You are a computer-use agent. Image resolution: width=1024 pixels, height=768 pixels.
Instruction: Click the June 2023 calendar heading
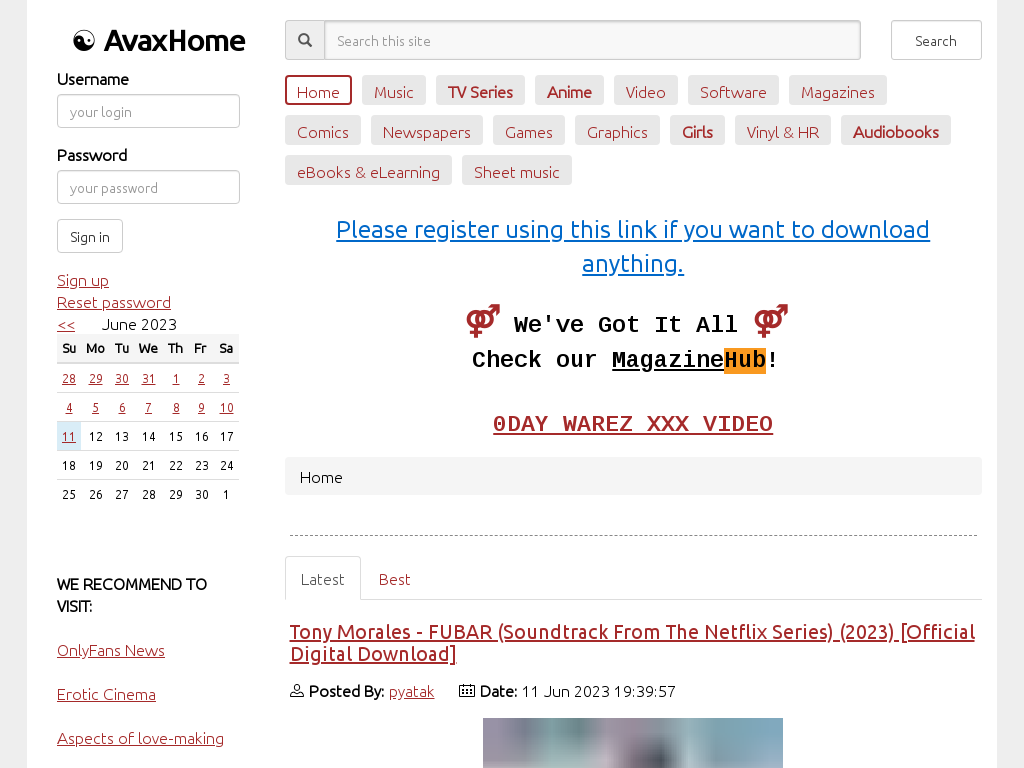pos(139,325)
